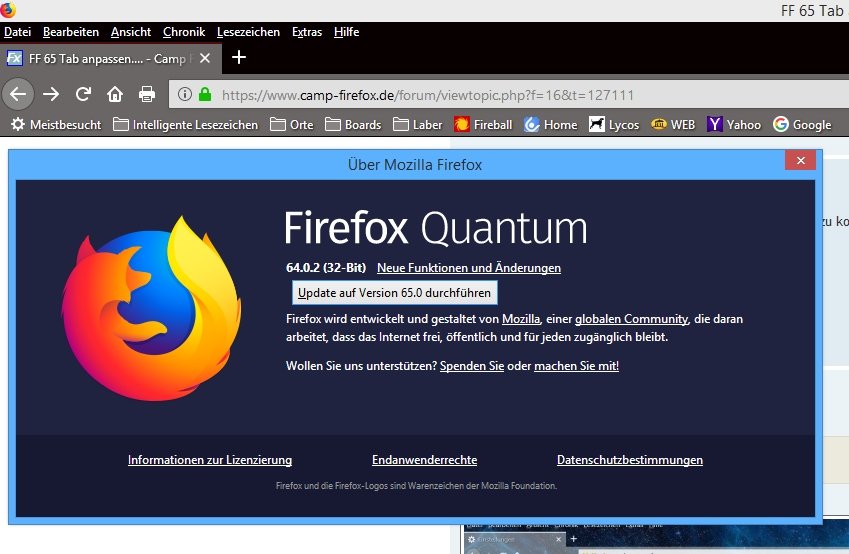Open the Meistbesucht bookmark

pos(56,125)
